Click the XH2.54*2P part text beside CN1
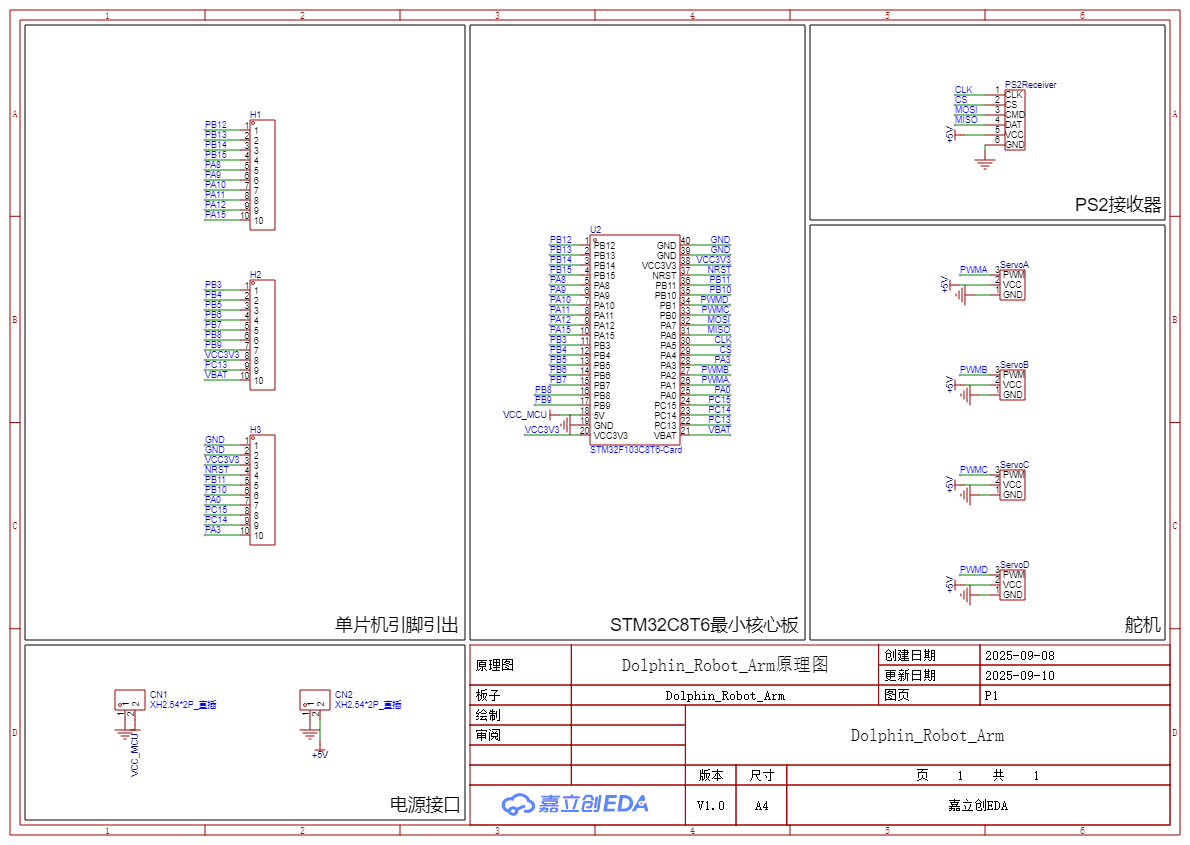The image size is (1190, 845). tap(183, 705)
